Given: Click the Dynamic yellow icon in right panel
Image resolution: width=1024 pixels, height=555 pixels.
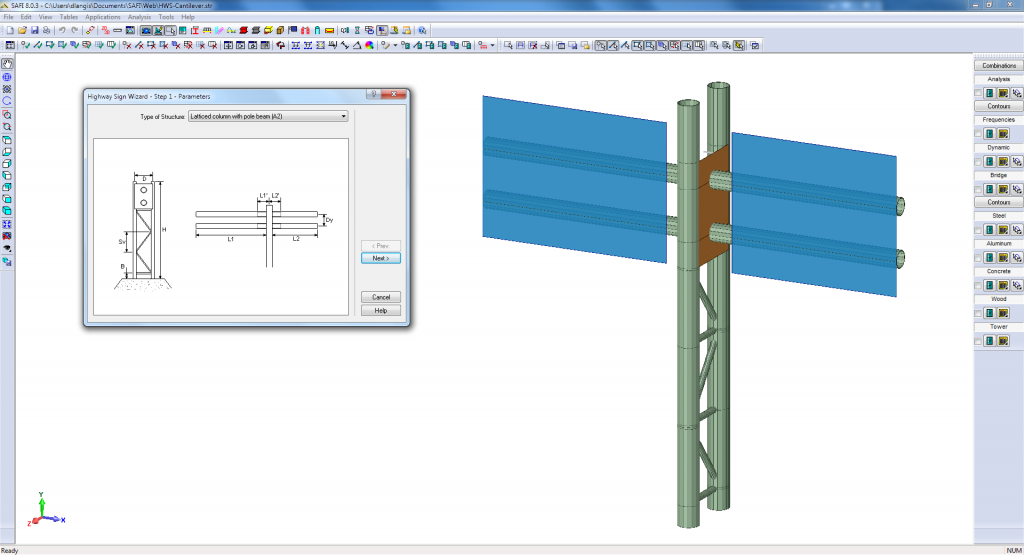Looking at the screenshot, I should point(1004,161).
